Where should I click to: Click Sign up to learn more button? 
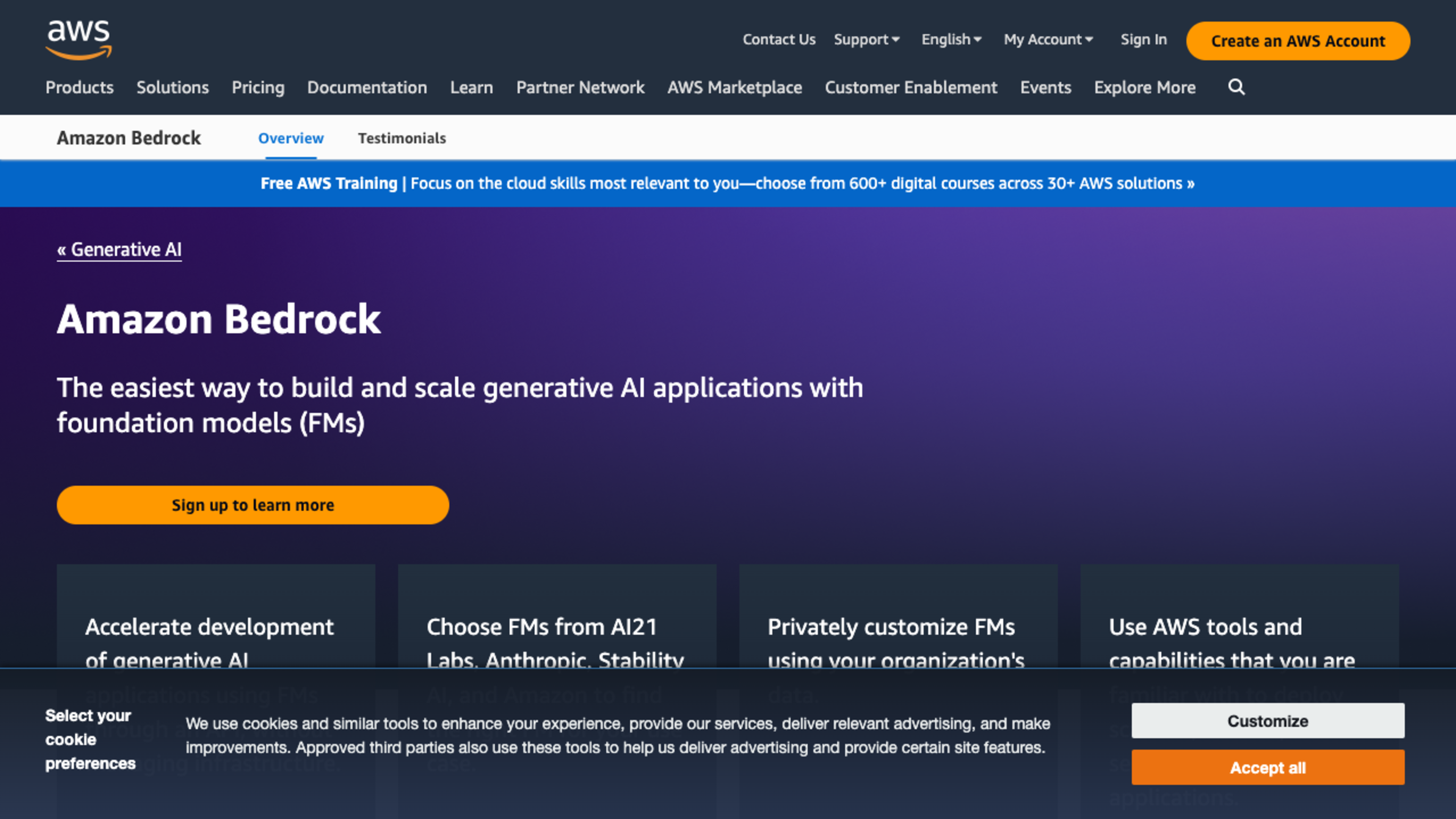click(253, 505)
